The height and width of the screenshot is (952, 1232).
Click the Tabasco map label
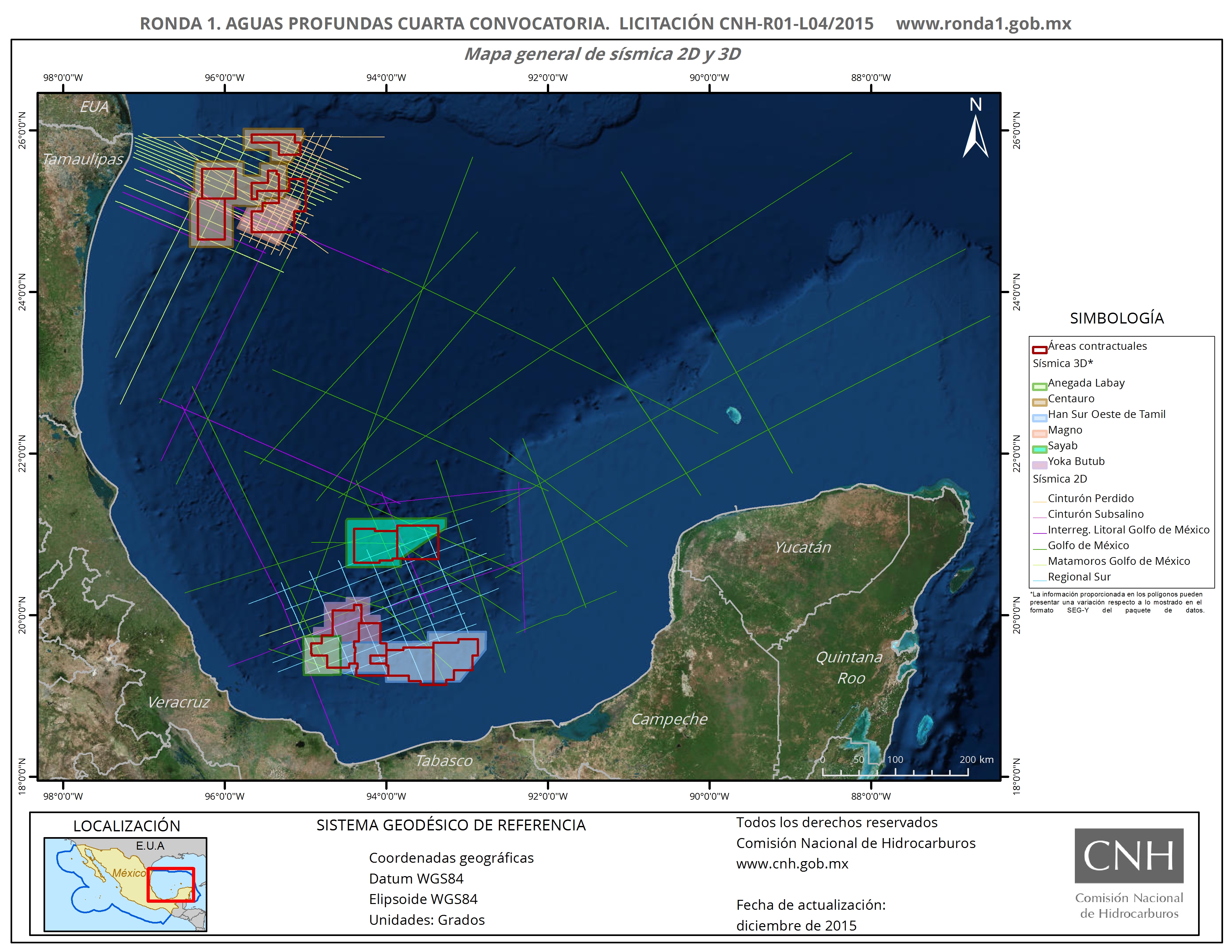coord(444,761)
